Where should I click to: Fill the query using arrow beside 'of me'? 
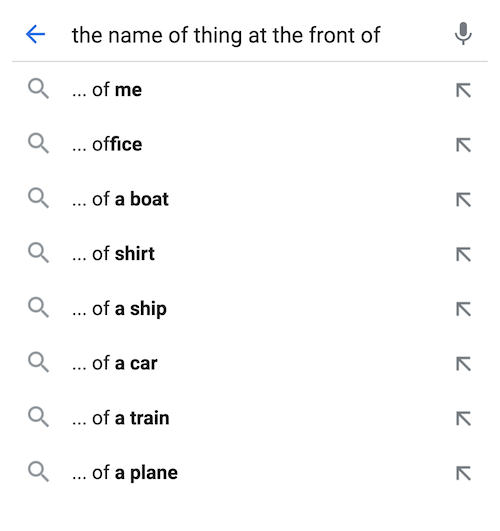click(x=463, y=90)
